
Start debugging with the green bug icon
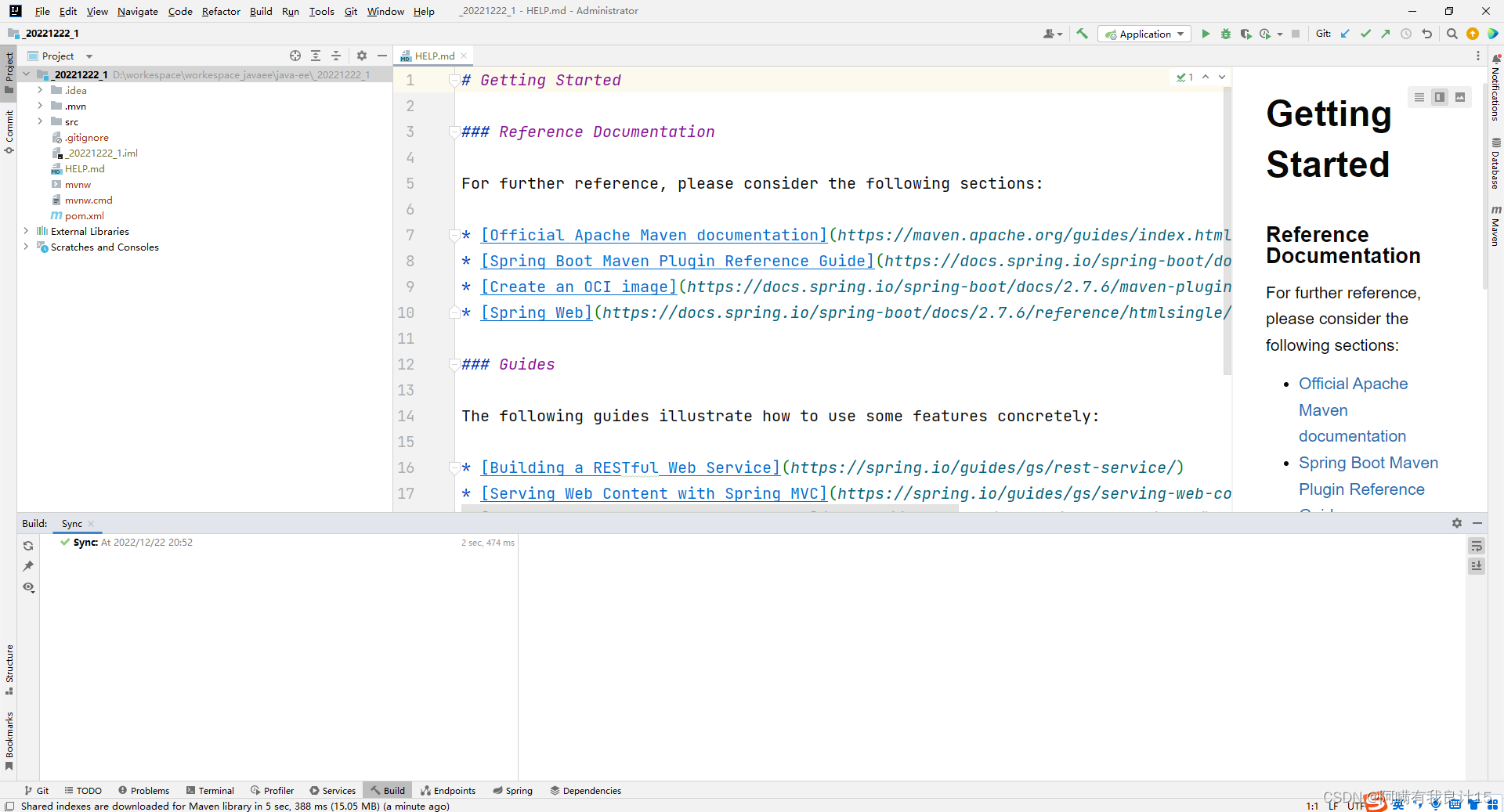(x=1226, y=34)
